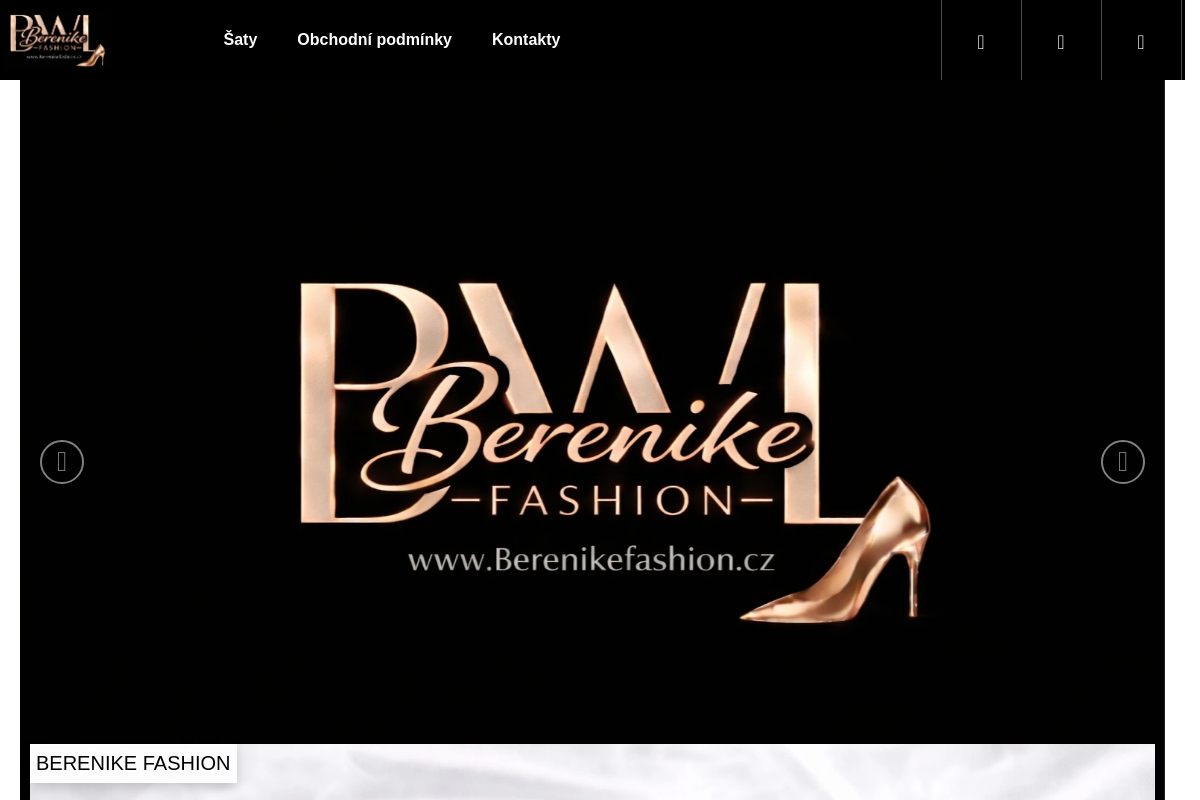This screenshot has width=1200, height=800.
Task: Open the Šaty menu item
Action: pyautogui.click(x=240, y=40)
